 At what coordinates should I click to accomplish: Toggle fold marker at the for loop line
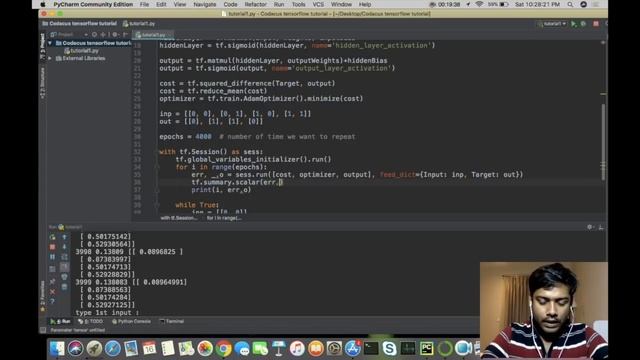click(157, 167)
